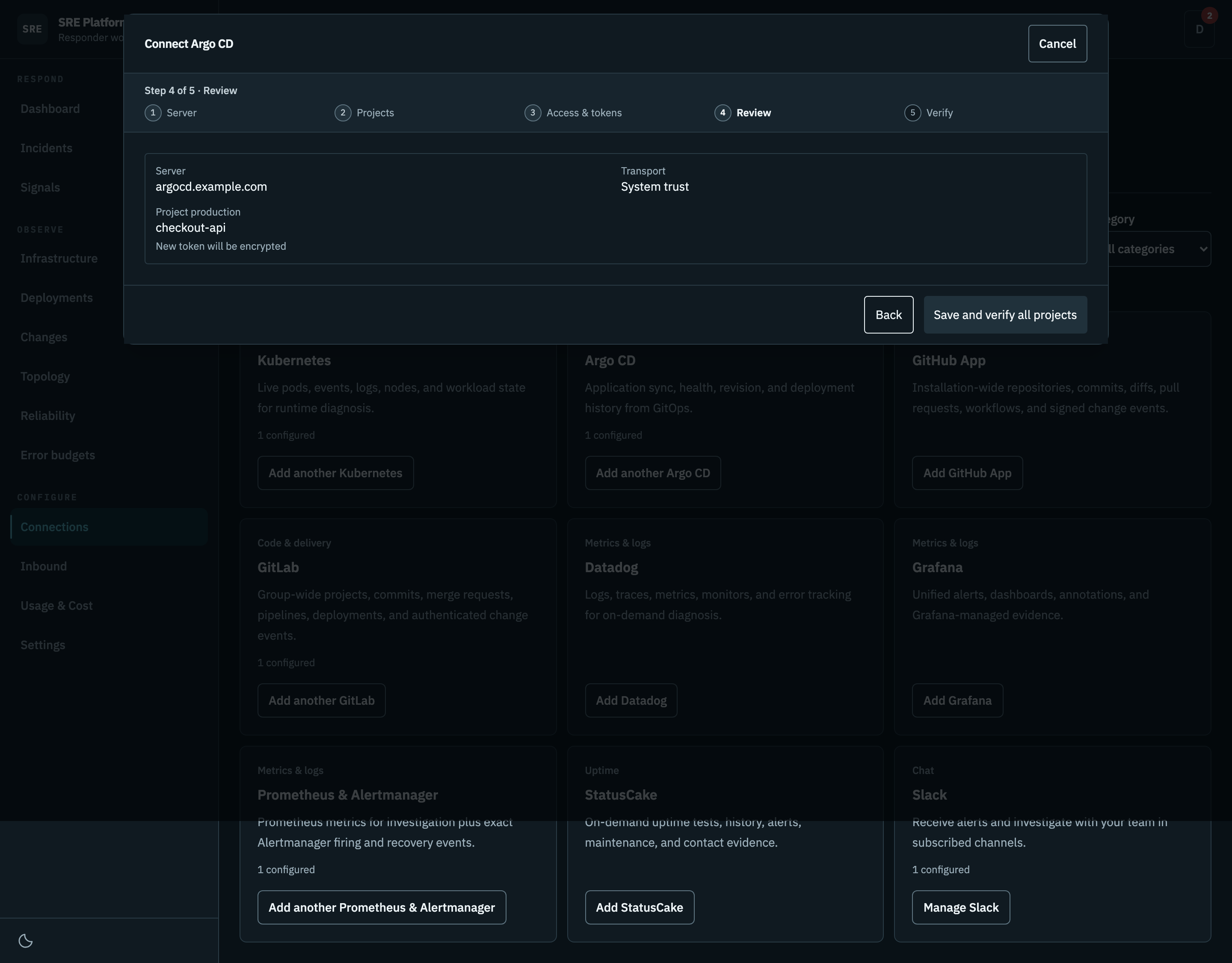This screenshot has width=1232, height=963.
Task: Add another Prometheus & Alertmanager connection
Action: point(382,908)
